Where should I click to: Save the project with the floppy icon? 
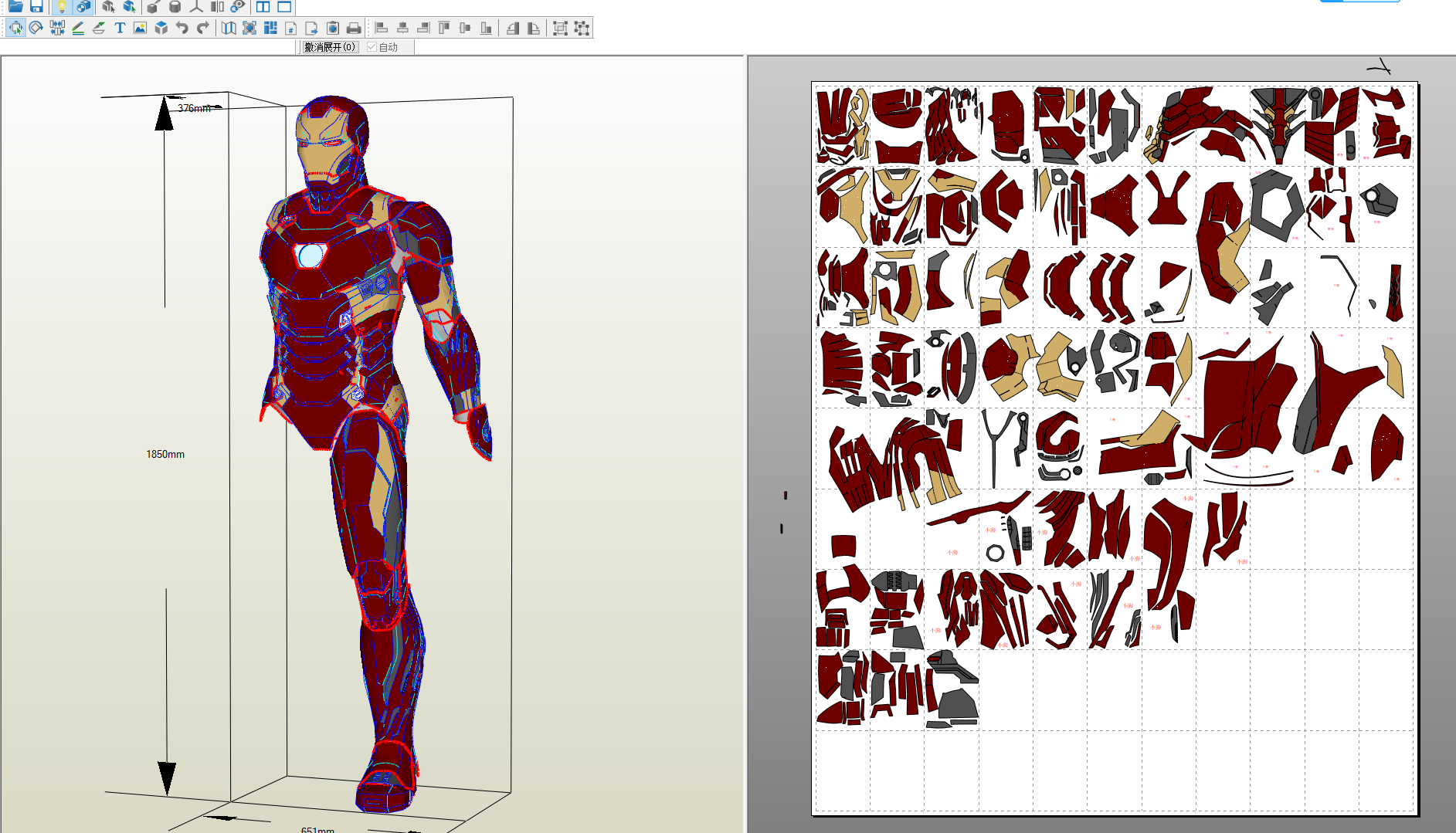[36, 6]
